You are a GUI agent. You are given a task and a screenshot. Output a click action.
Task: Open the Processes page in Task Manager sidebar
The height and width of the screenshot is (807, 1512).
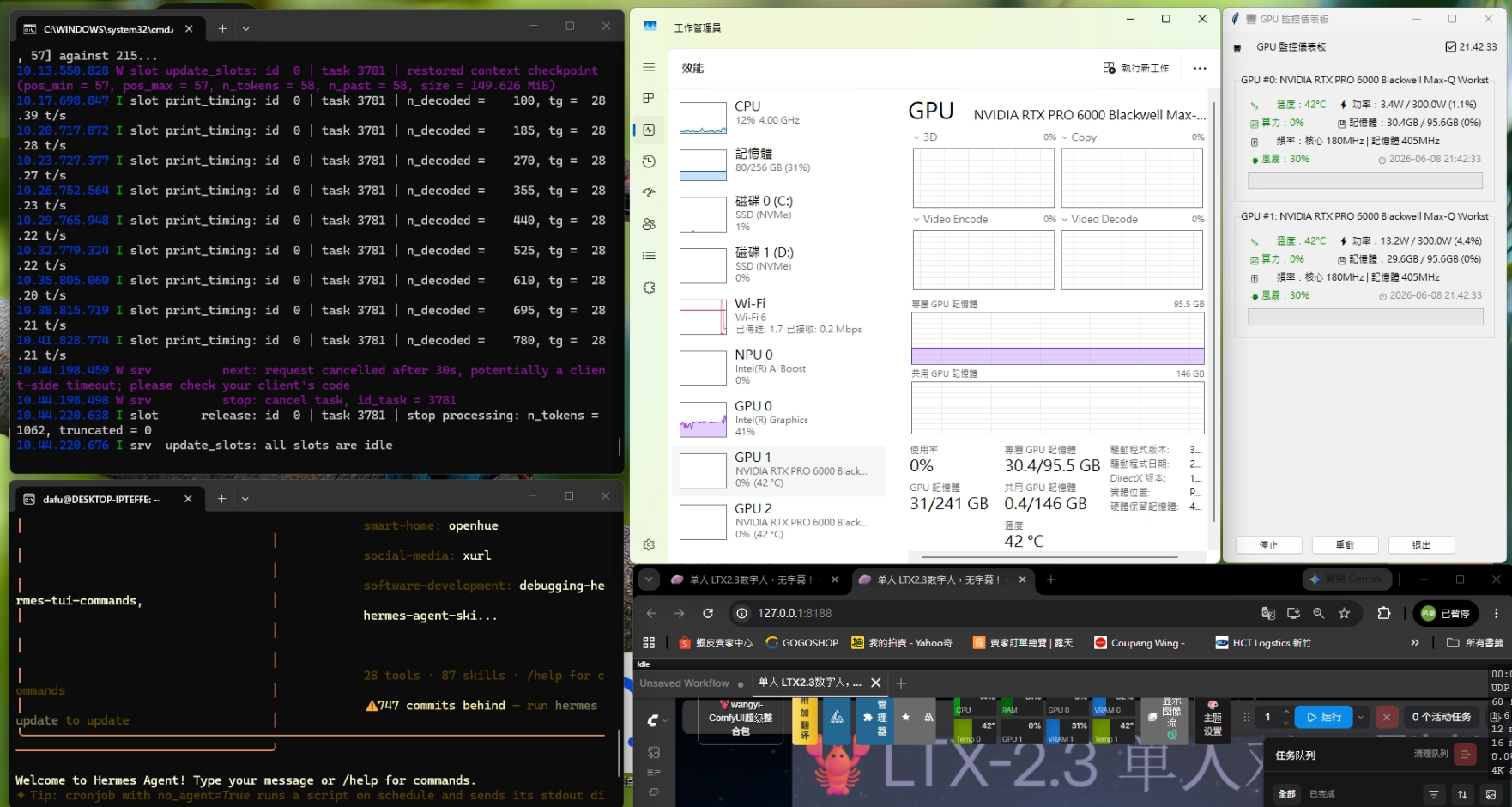[x=649, y=98]
